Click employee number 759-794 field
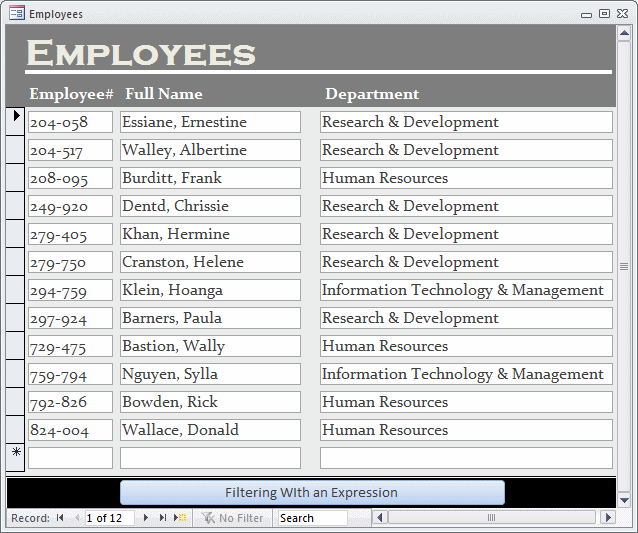Screen dimensions: 638x533 click(70, 374)
